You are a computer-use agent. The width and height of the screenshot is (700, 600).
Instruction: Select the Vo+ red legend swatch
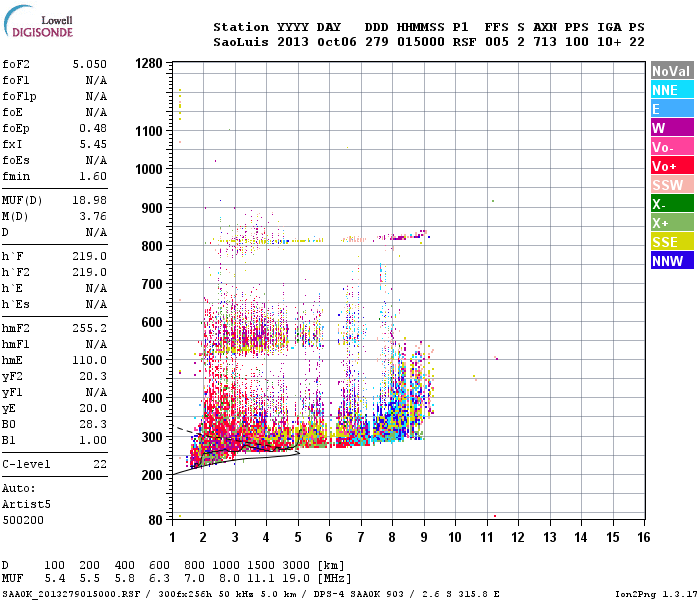click(x=672, y=166)
